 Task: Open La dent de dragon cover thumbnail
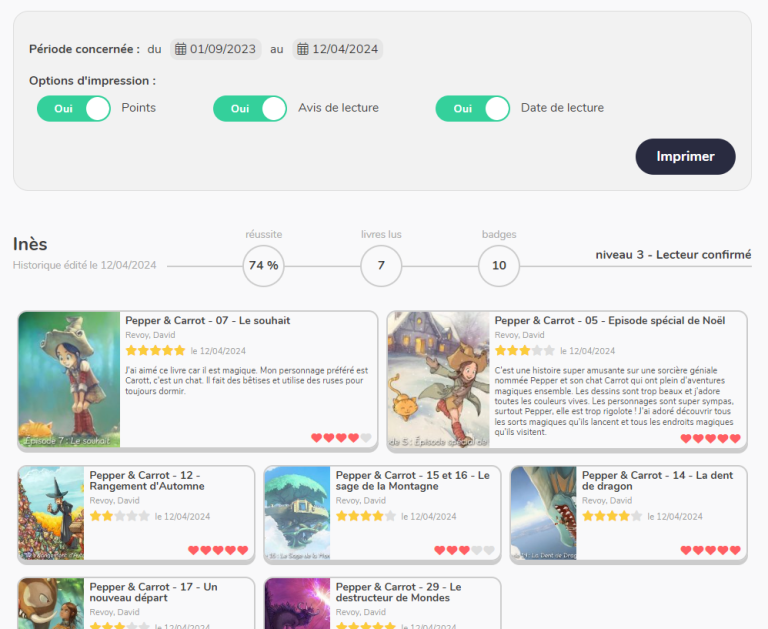click(x=543, y=512)
